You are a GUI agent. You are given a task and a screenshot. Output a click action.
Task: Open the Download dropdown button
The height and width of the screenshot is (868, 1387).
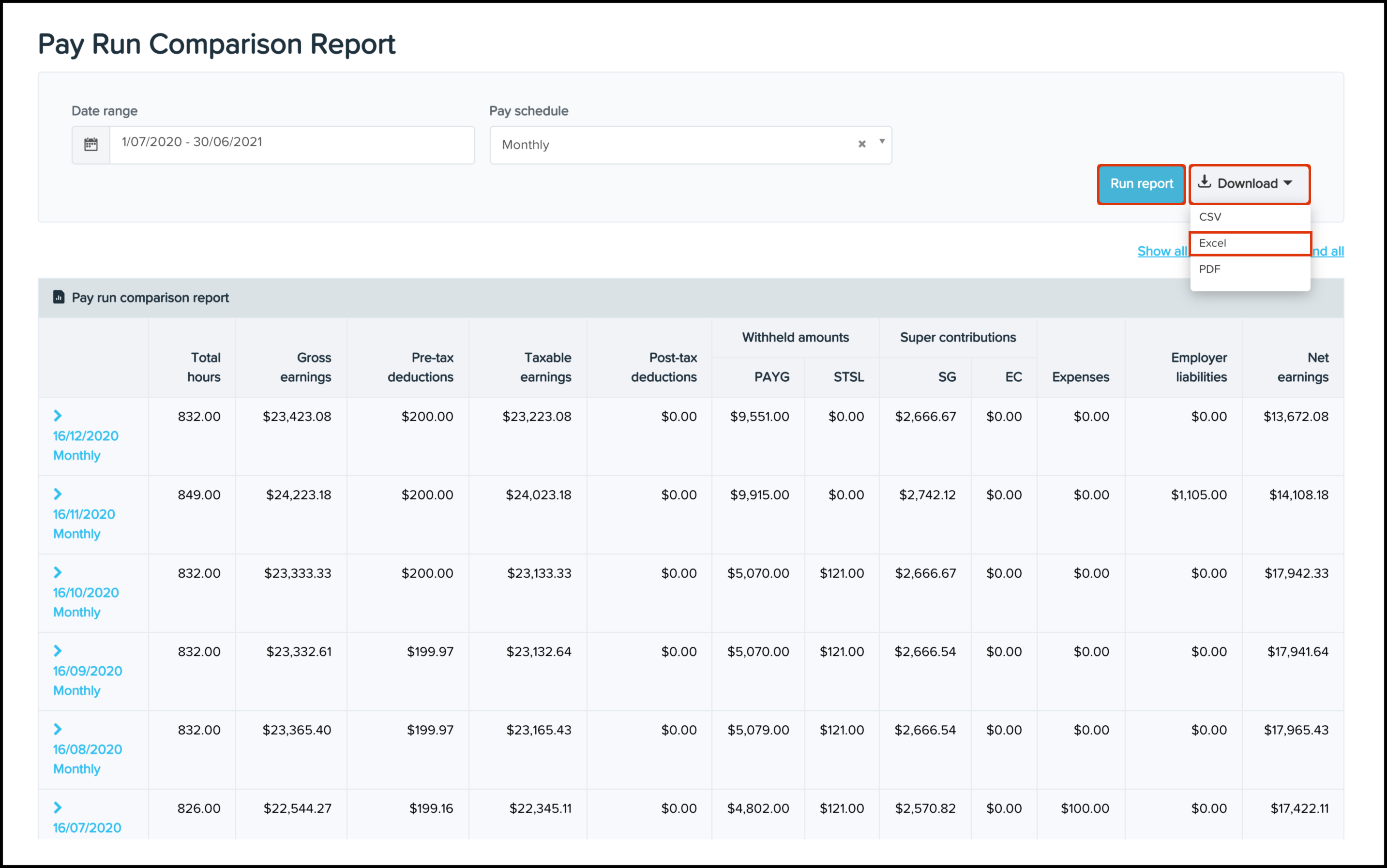click(1249, 184)
